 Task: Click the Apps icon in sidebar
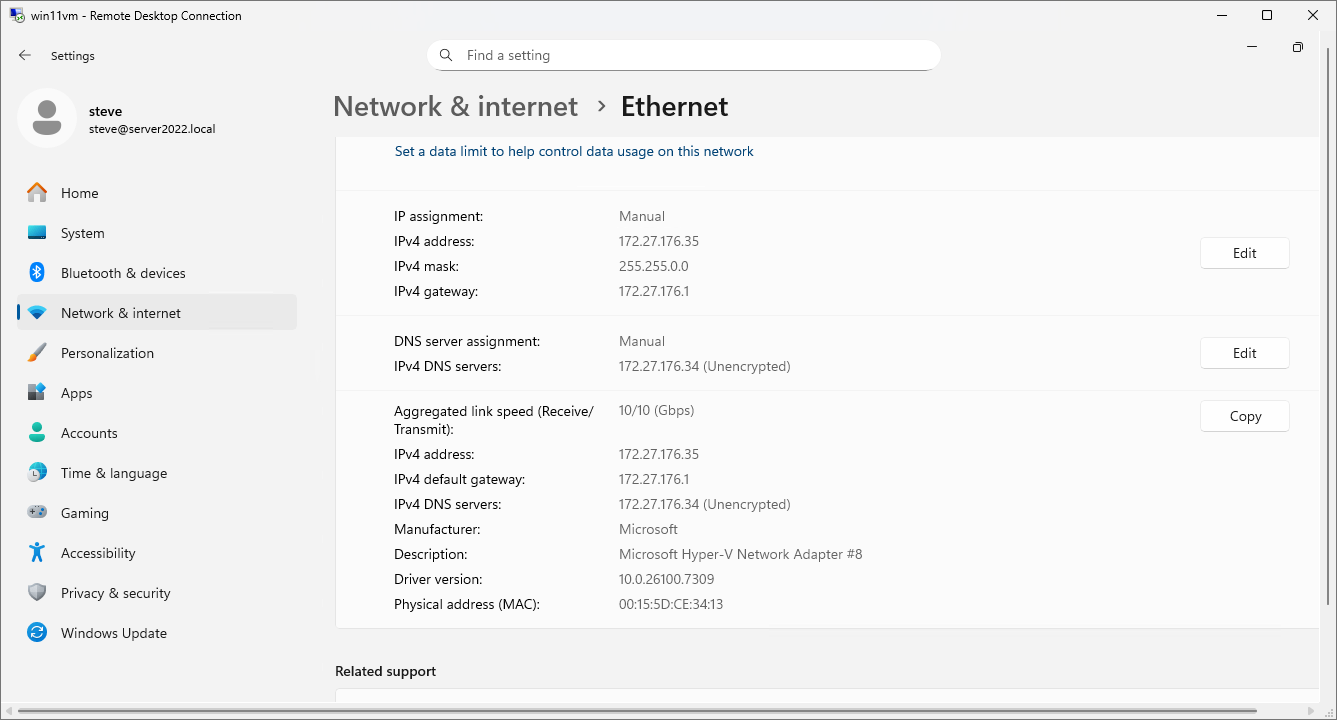37,393
